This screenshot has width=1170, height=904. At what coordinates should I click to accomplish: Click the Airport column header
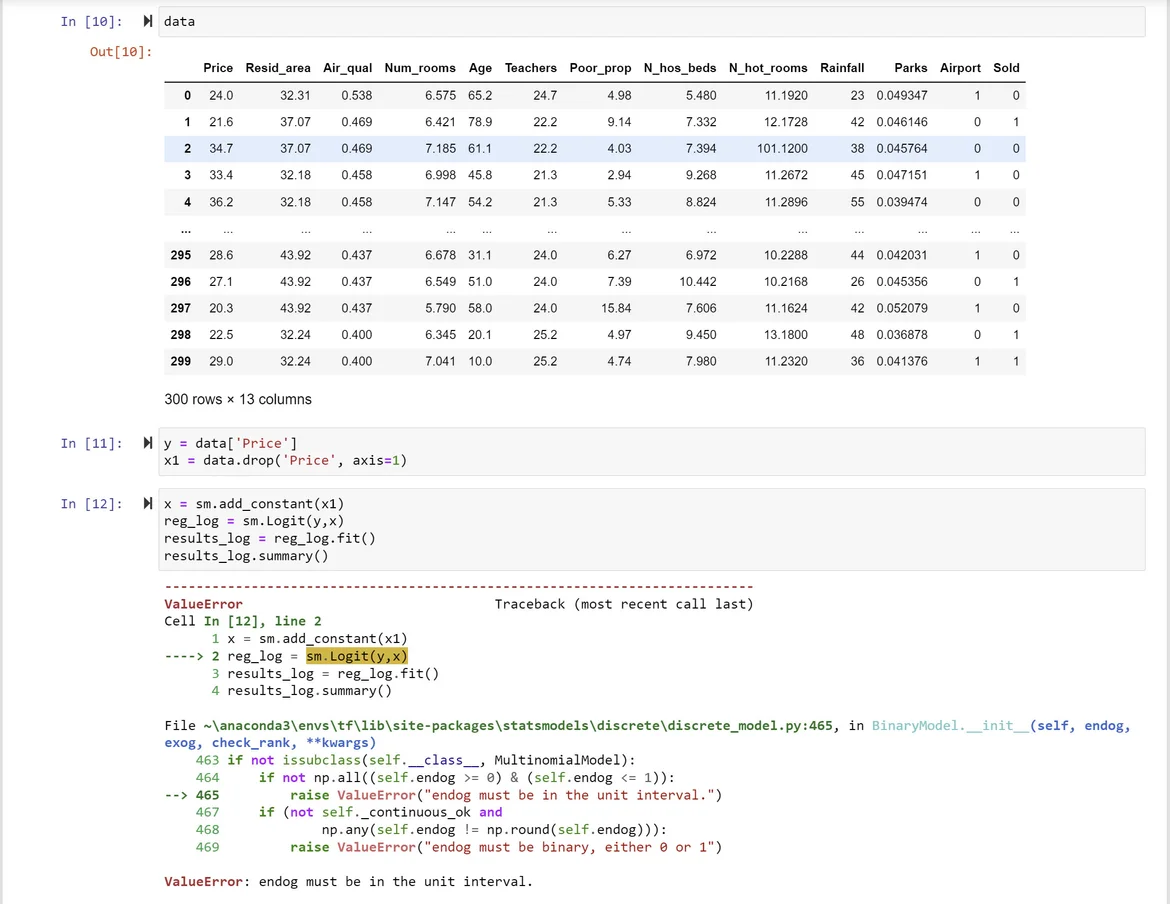point(960,68)
